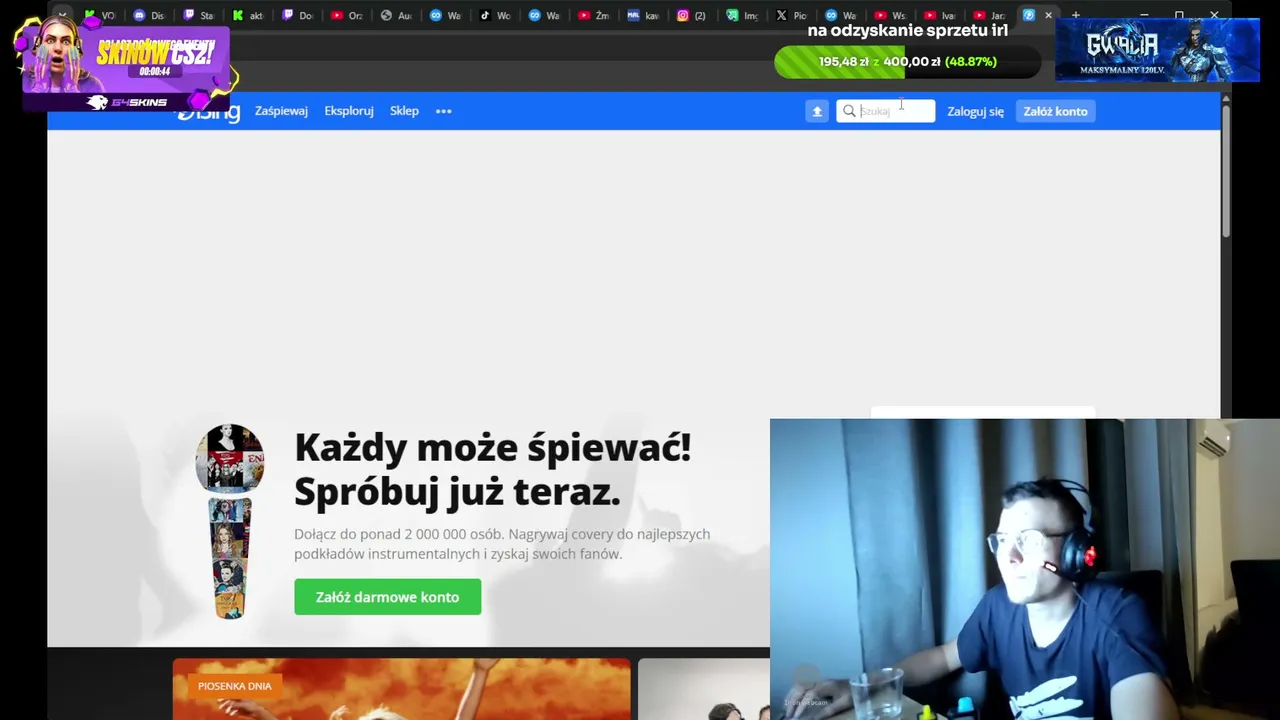The image size is (1280, 720).
Task: Open a new browser tab with plus
Action: click(1076, 15)
